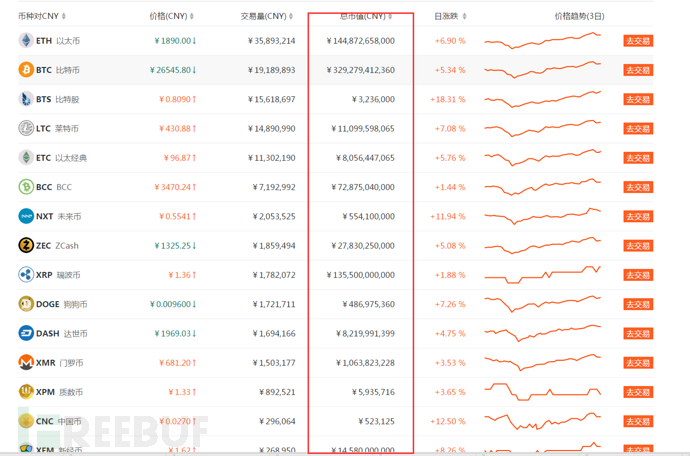Open the DOGE 狗狗币 coin name link

(62, 304)
